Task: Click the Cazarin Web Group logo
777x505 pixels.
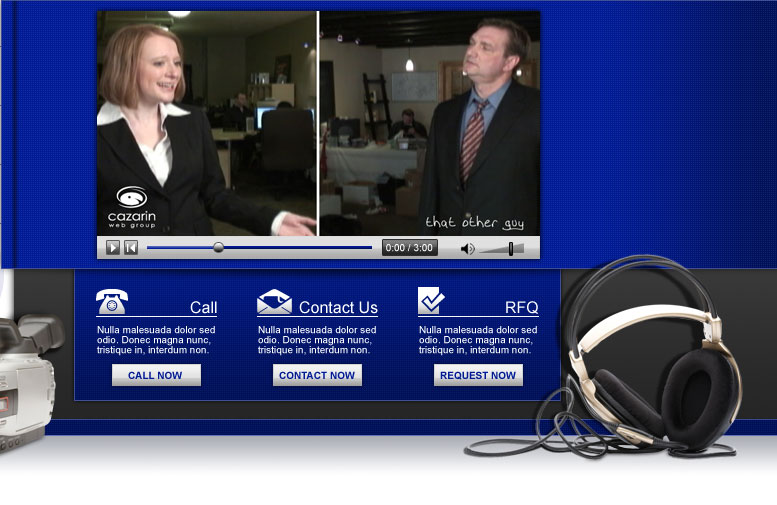Action: pos(132,206)
